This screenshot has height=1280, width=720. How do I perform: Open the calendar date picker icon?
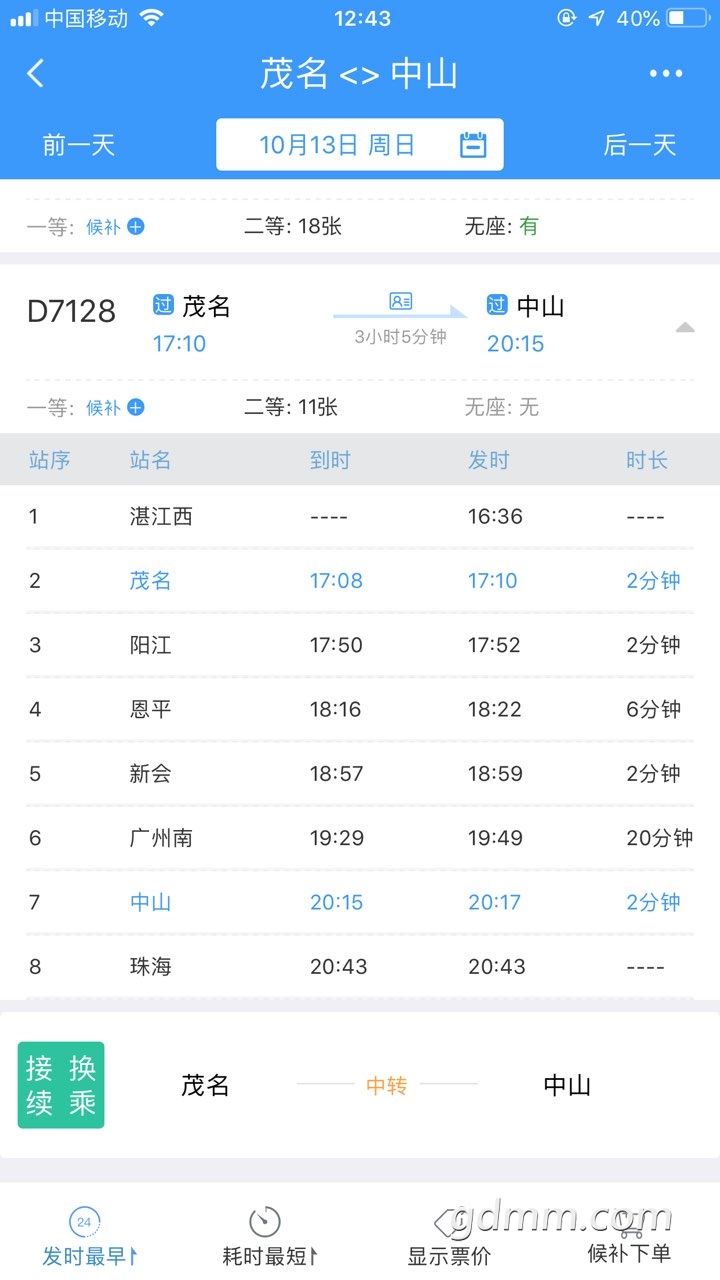[x=473, y=145]
